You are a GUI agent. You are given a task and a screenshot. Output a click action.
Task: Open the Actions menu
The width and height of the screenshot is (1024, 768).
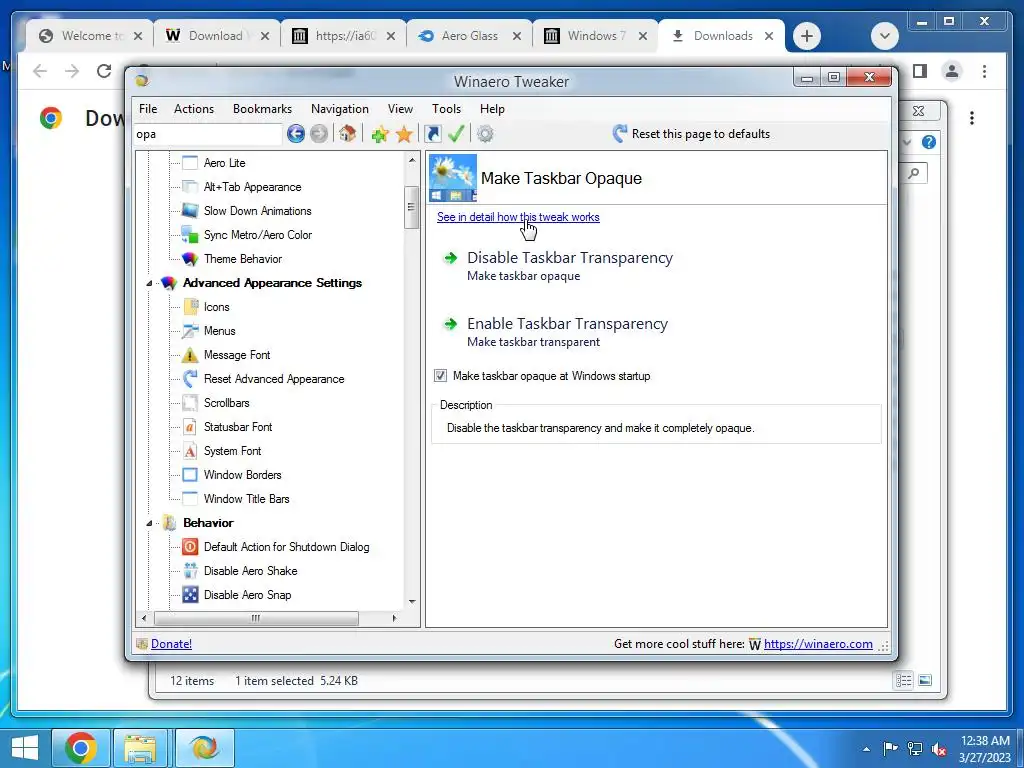point(194,109)
